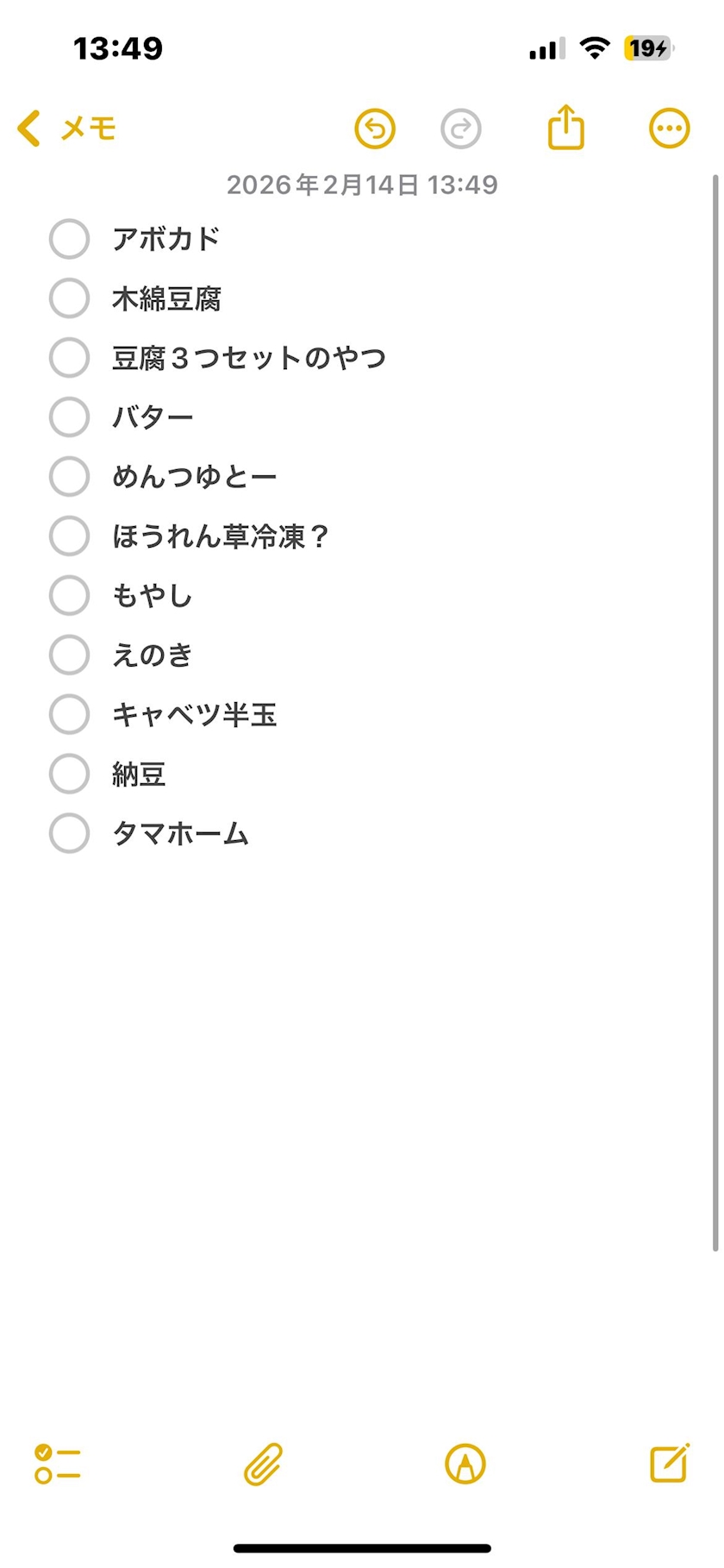Open the more options ellipsis menu
The width and height of the screenshot is (724, 1568).
tap(670, 129)
